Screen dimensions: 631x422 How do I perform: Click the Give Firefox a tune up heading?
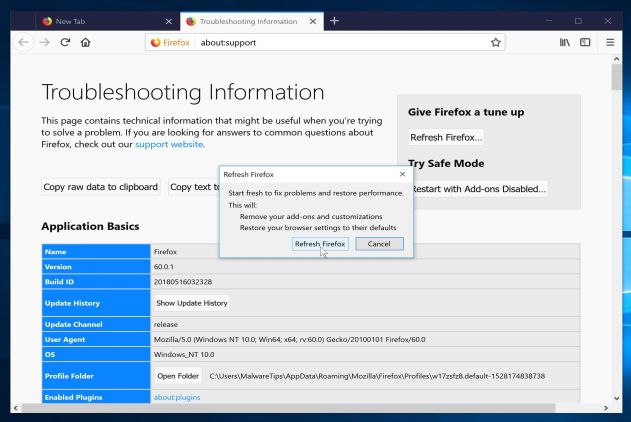click(x=466, y=112)
